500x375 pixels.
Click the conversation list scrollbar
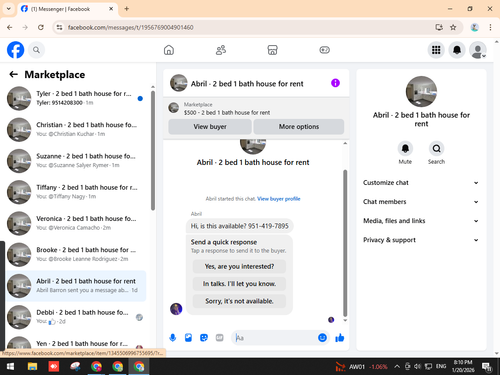(153, 150)
